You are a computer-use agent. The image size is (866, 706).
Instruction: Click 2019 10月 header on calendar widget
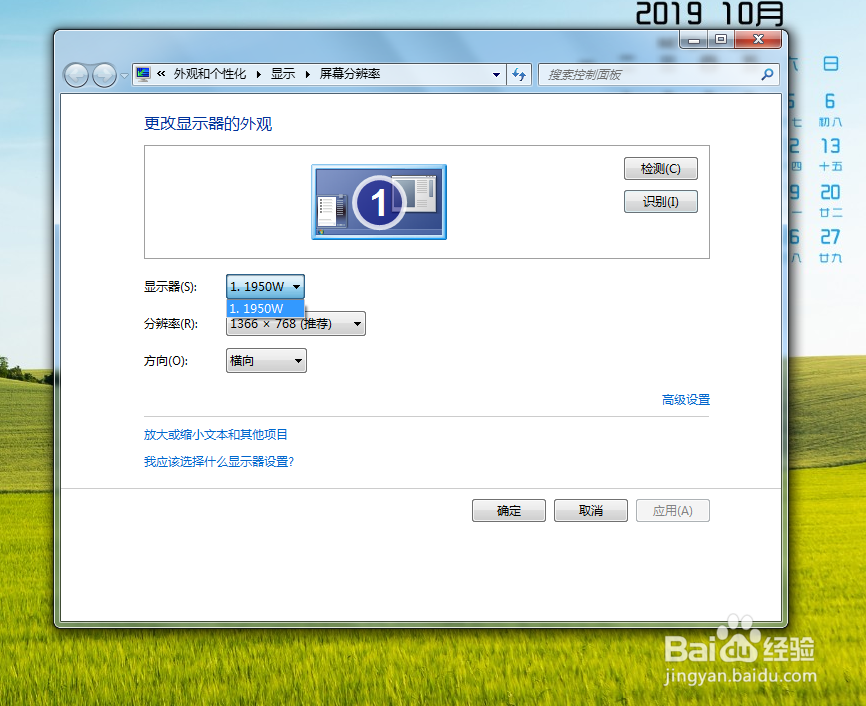click(x=710, y=13)
